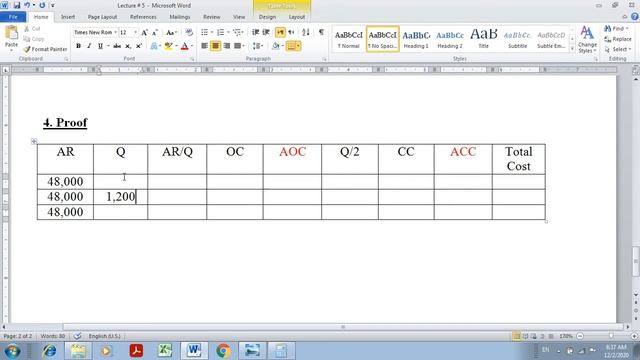Switch to the Review tab

(x=211, y=17)
